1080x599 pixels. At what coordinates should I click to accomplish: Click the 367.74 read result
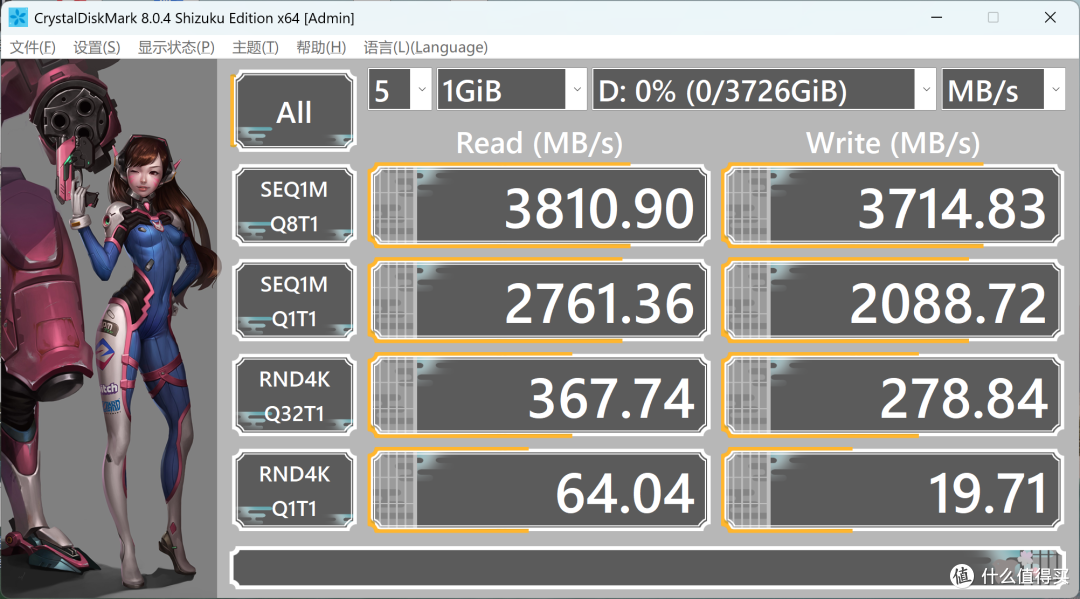point(539,396)
